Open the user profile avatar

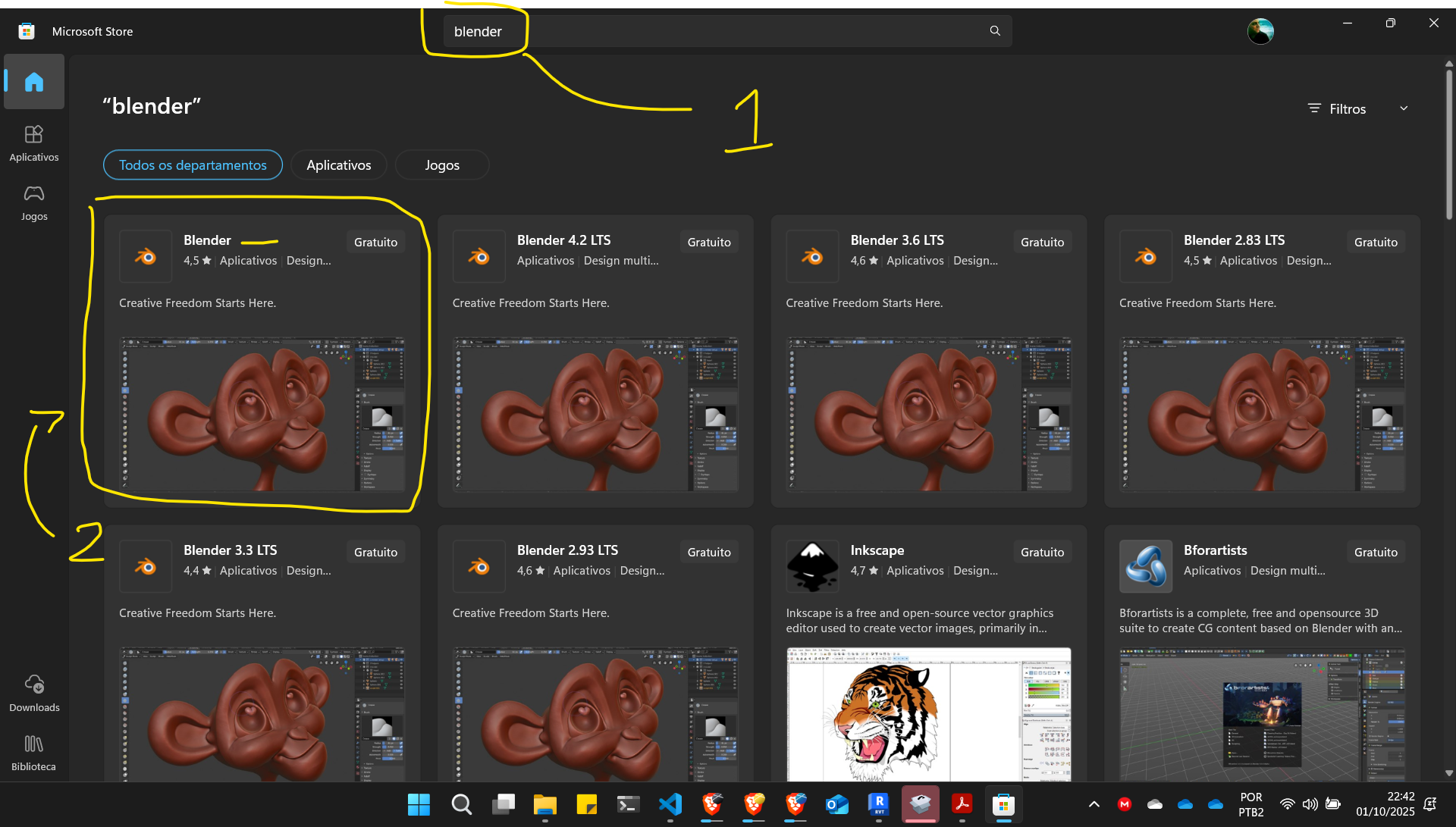point(1260,31)
